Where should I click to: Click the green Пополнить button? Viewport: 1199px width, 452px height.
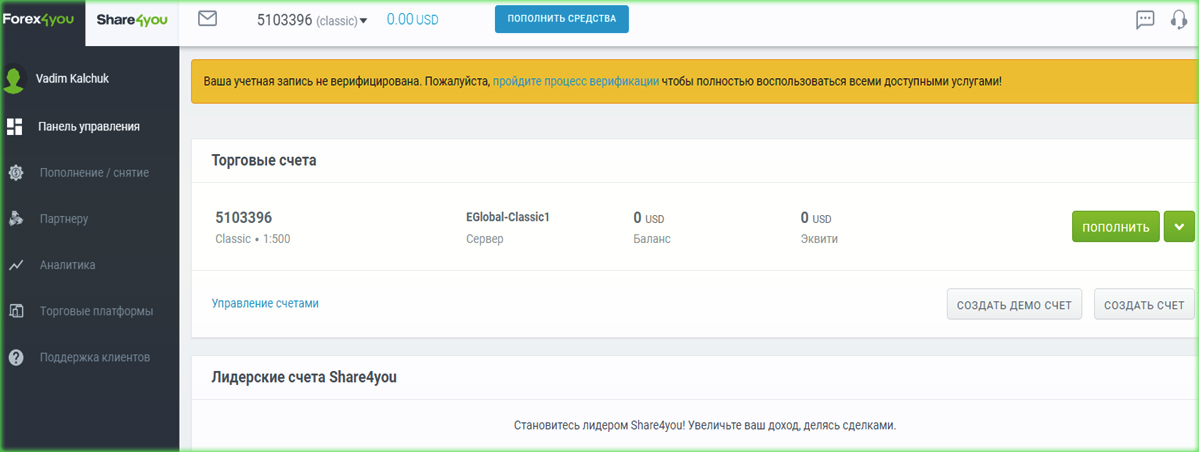1115,227
